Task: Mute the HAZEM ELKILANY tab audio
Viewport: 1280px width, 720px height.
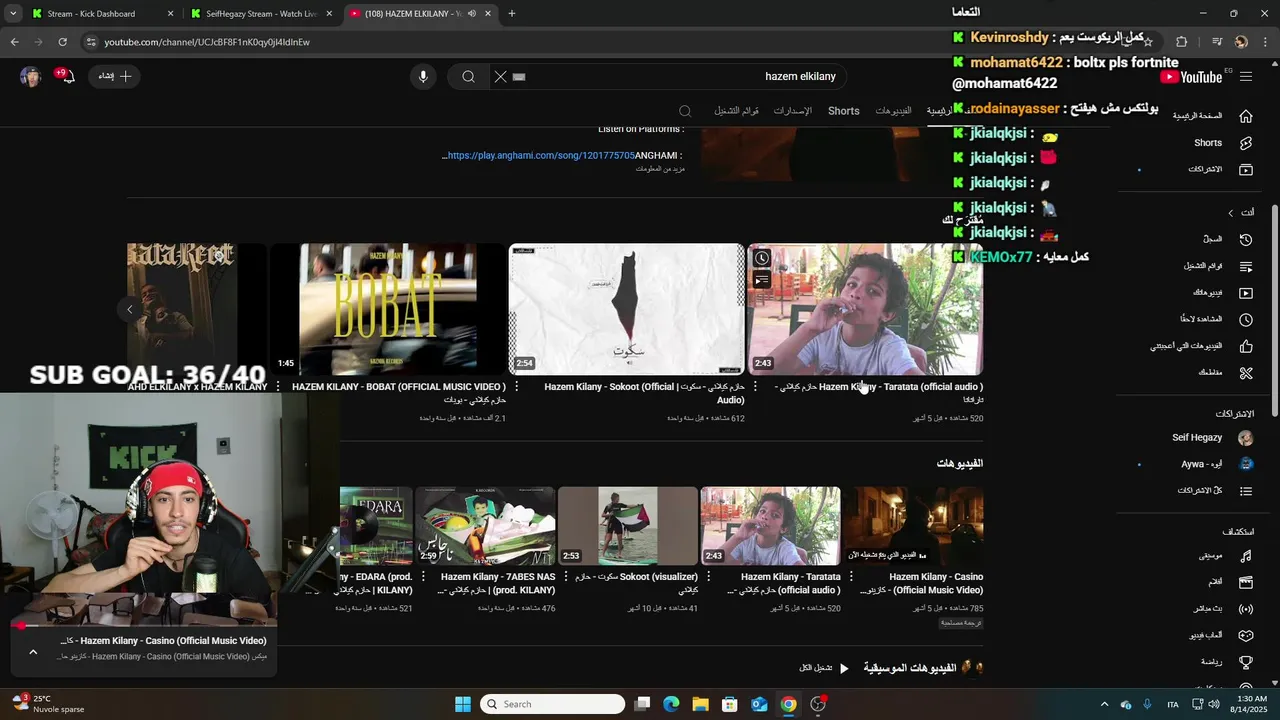Action: 472,14
